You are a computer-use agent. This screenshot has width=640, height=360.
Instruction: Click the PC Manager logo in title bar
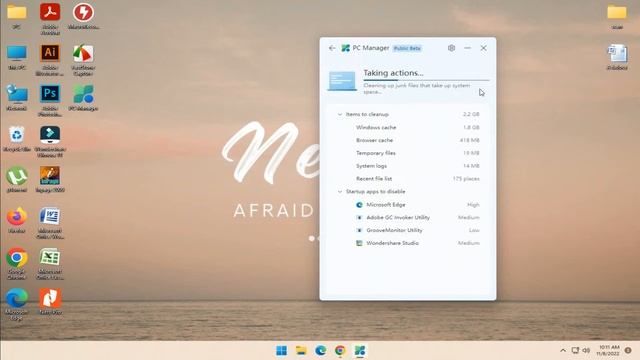point(345,48)
